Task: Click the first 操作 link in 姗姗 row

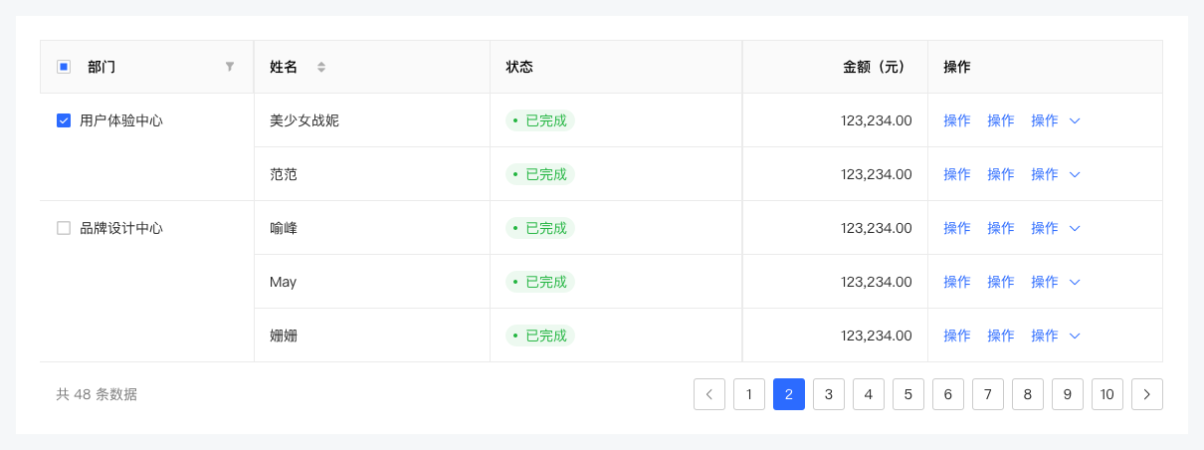Action: 957,336
